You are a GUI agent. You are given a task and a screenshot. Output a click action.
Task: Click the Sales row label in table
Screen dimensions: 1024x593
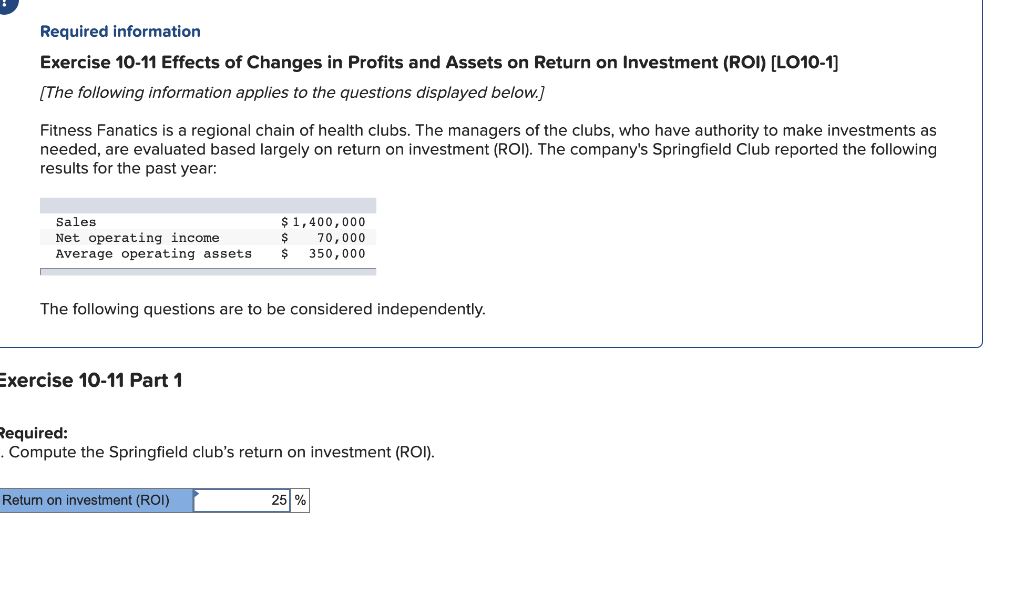click(76, 222)
